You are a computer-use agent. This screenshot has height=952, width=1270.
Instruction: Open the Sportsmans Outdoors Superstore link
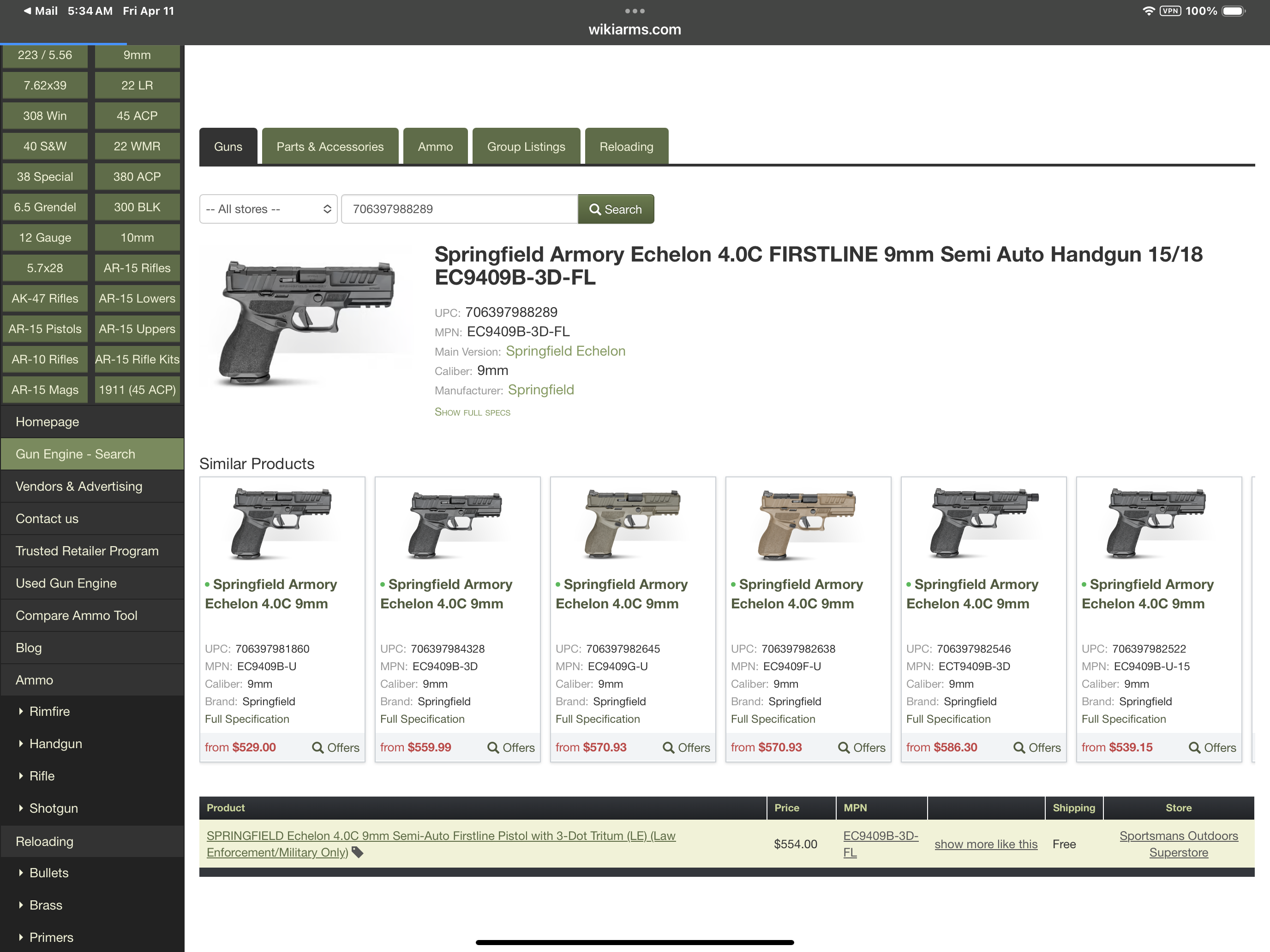pyautogui.click(x=1178, y=844)
